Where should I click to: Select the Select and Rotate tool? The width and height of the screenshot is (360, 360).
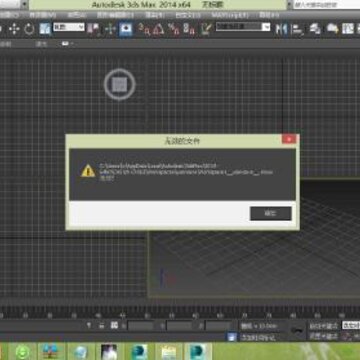tap(29, 29)
